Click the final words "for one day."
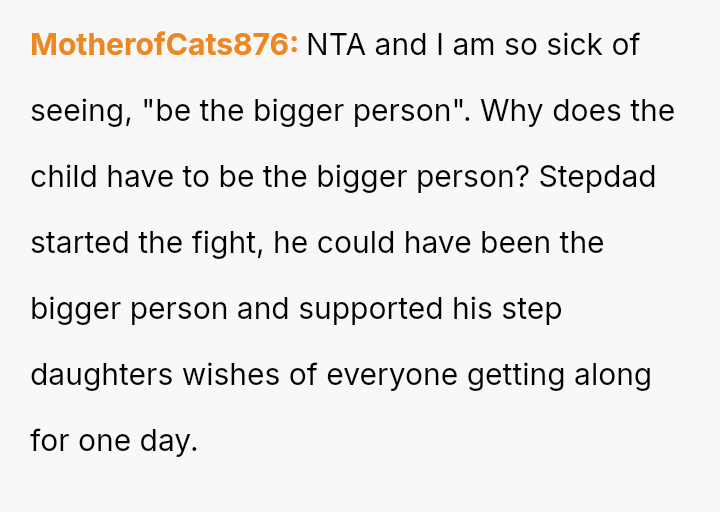This screenshot has height=512, width=720. click(x=114, y=441)
